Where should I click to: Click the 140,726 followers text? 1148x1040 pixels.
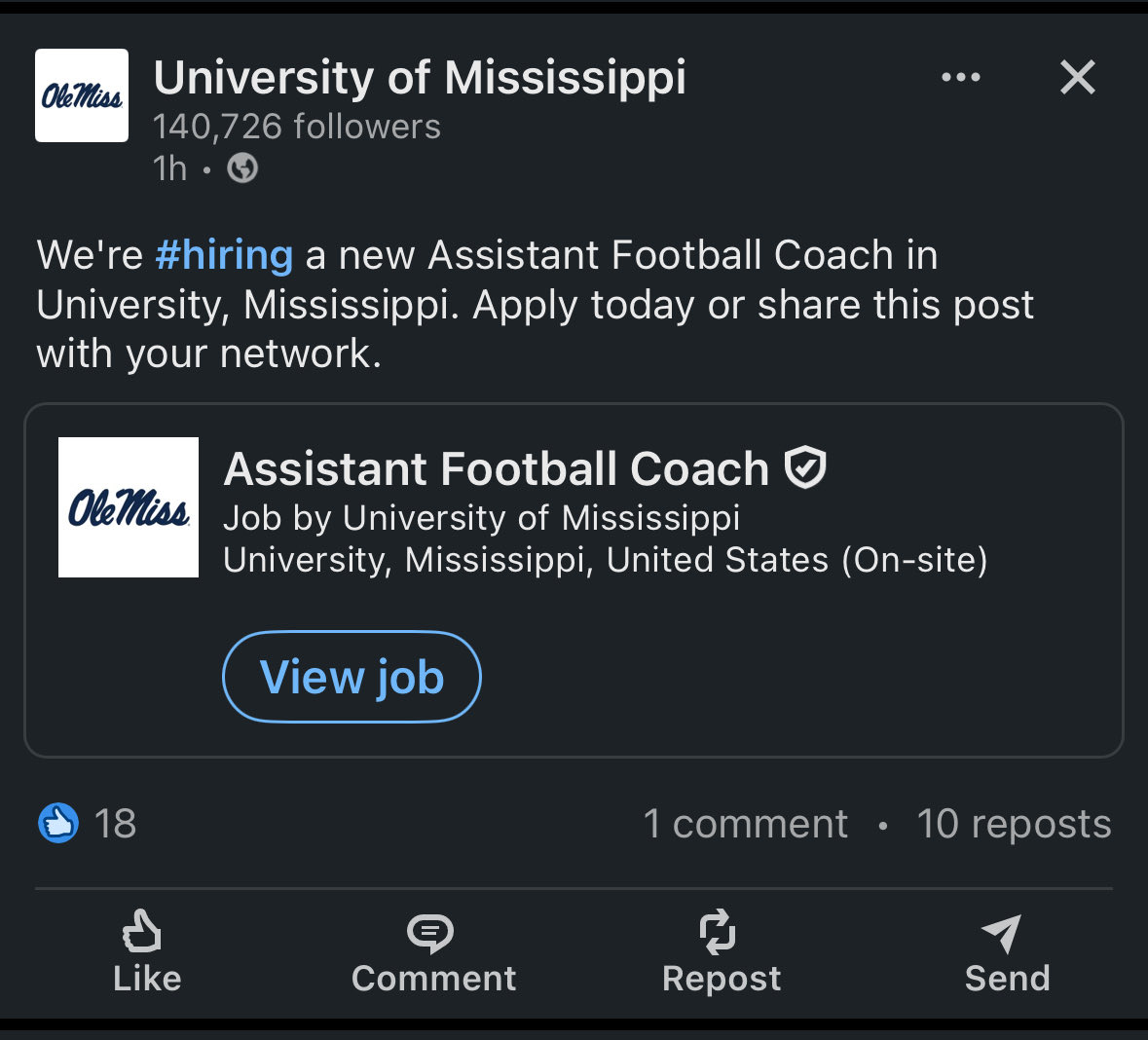click(297, 127)
